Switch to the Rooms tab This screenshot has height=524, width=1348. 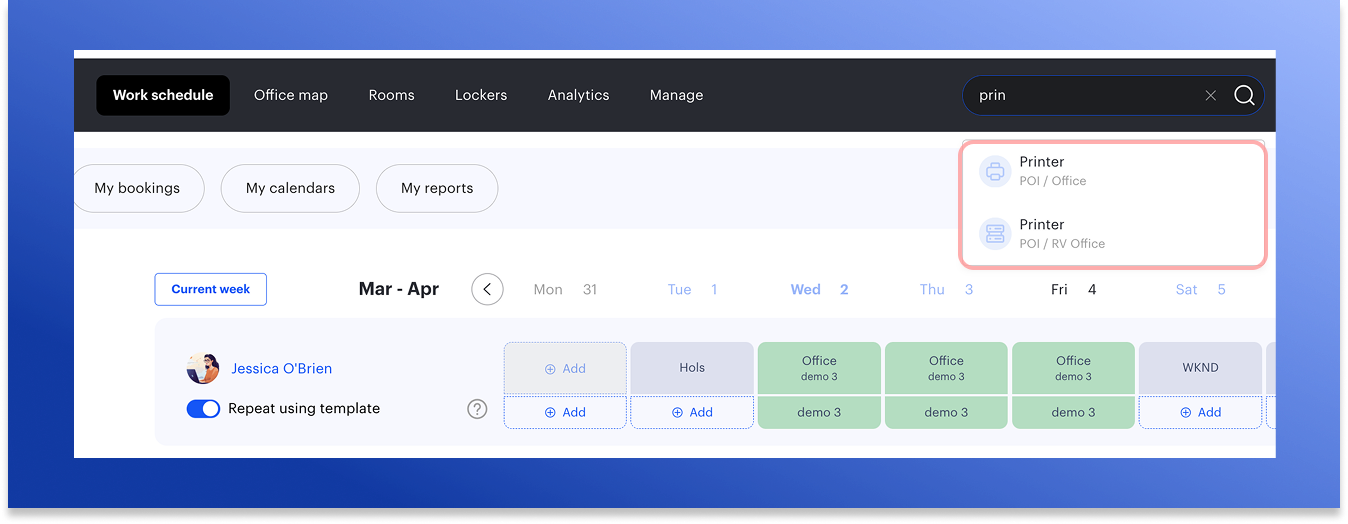pyautogui.click(x=391, y=95)
